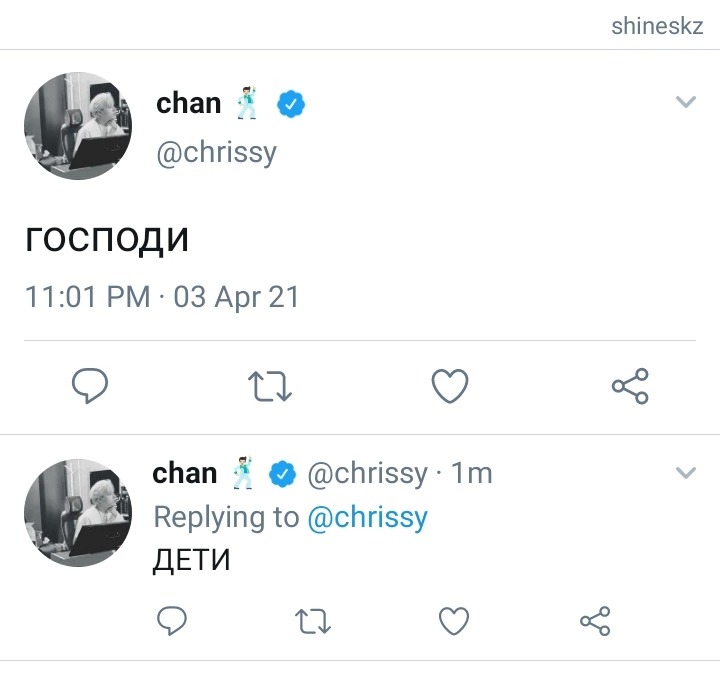The image size is (720, 673).
Task: Click the @chrissy handle under main tweet name
Action: tap(216, 153)
